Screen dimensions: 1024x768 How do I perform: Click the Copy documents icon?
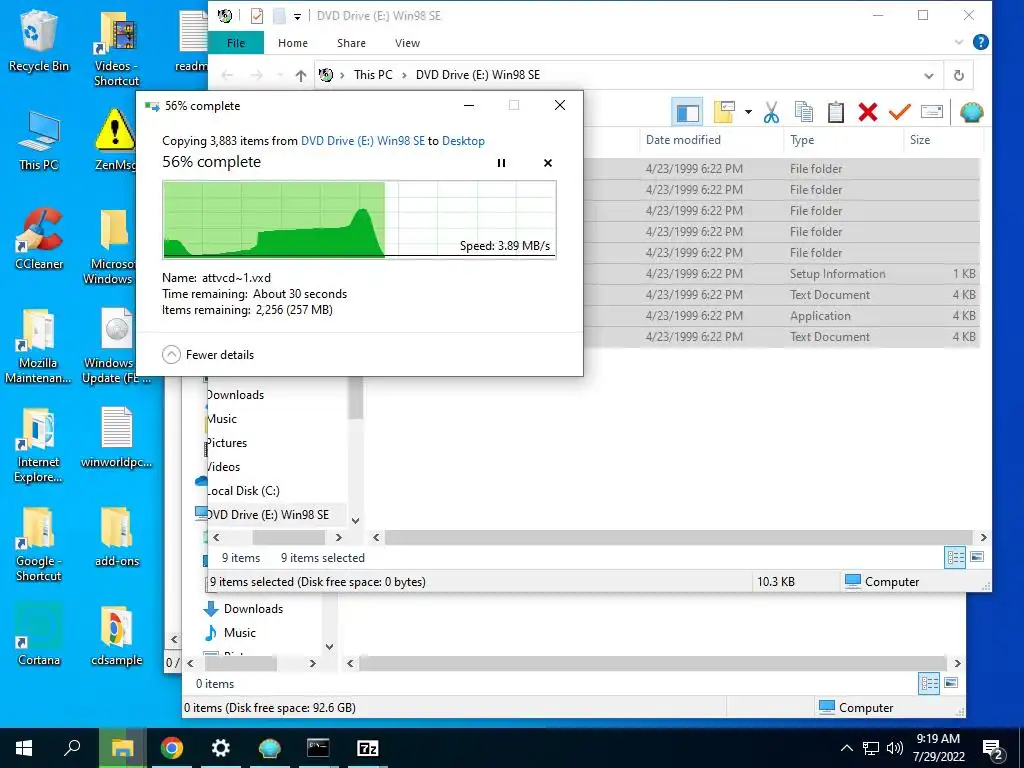coord(804,112)
